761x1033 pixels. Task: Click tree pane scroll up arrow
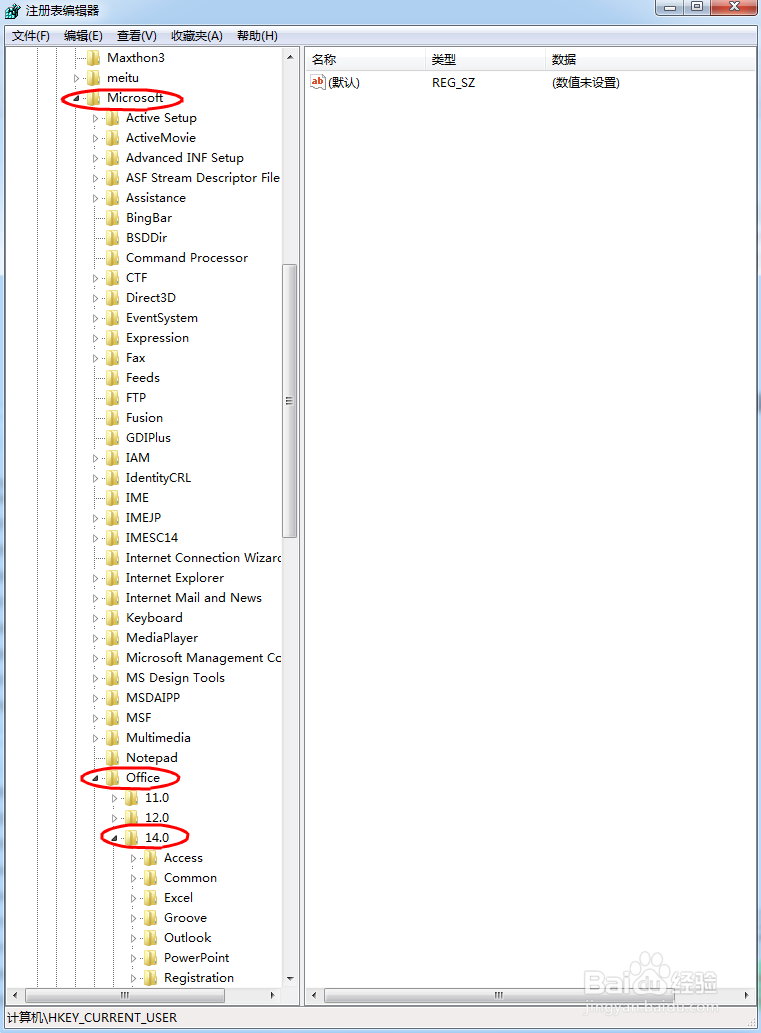[290, 57]
